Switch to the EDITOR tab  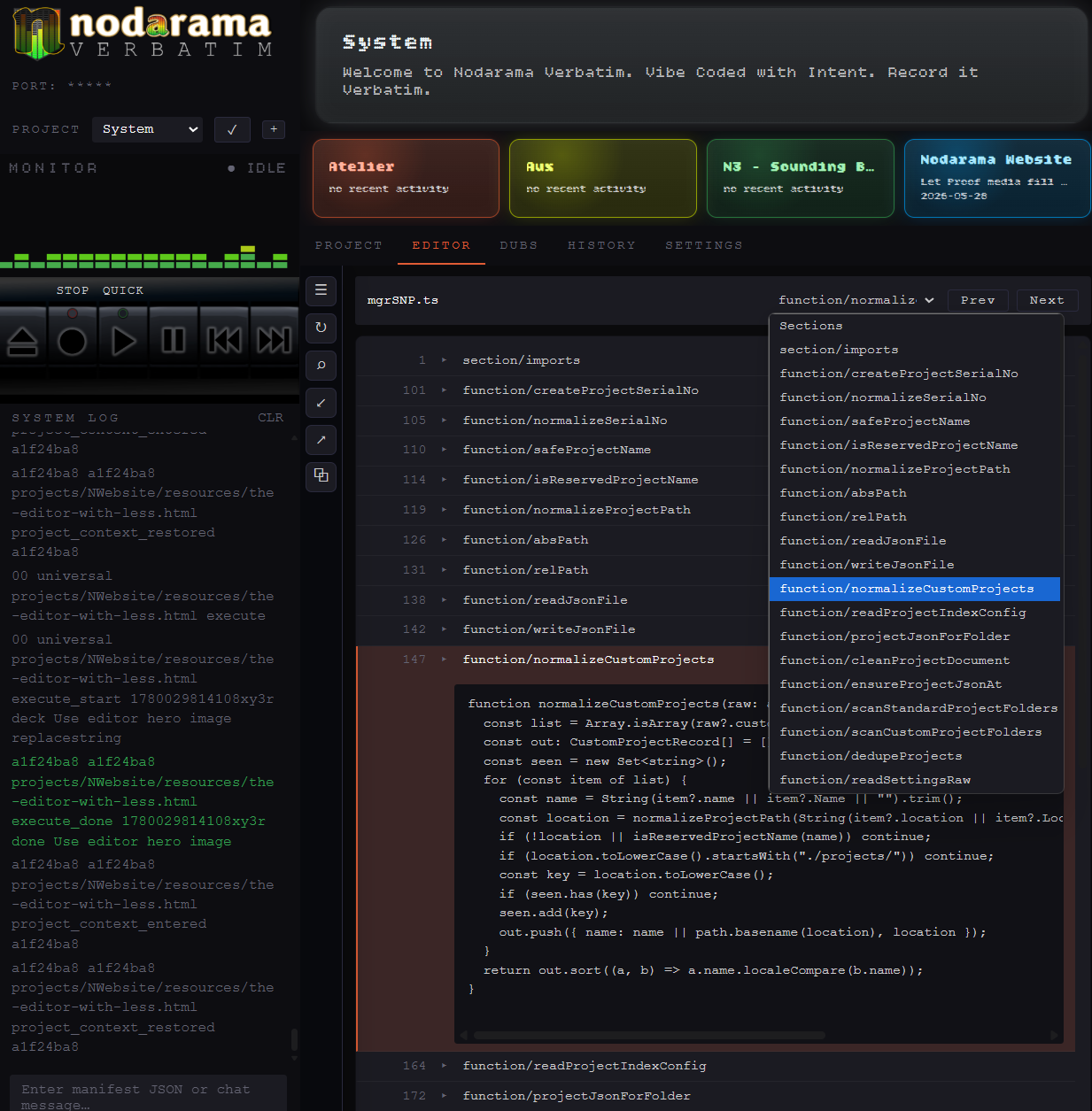coord(441,245)
